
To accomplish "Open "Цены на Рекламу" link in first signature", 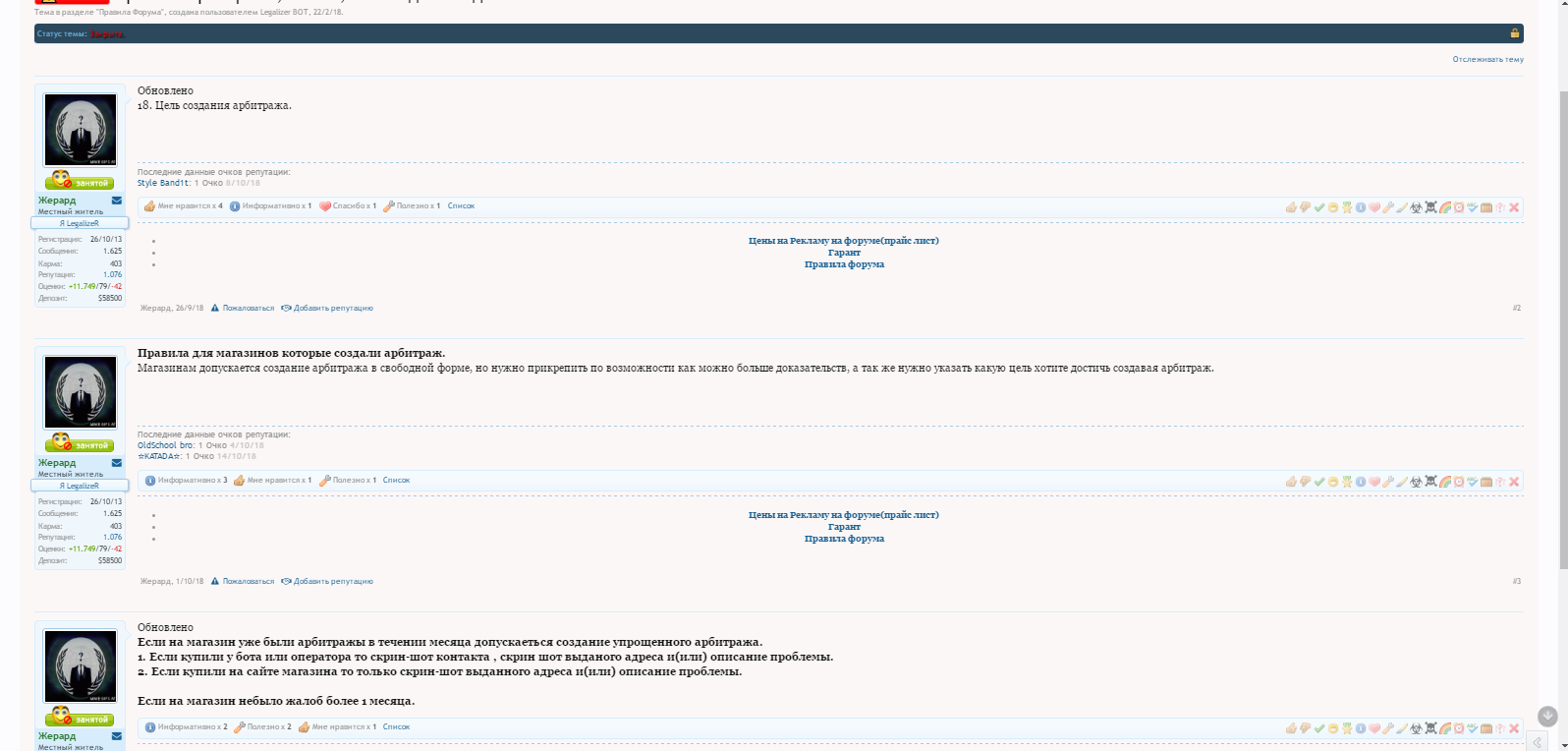I will tap(843, 241).
